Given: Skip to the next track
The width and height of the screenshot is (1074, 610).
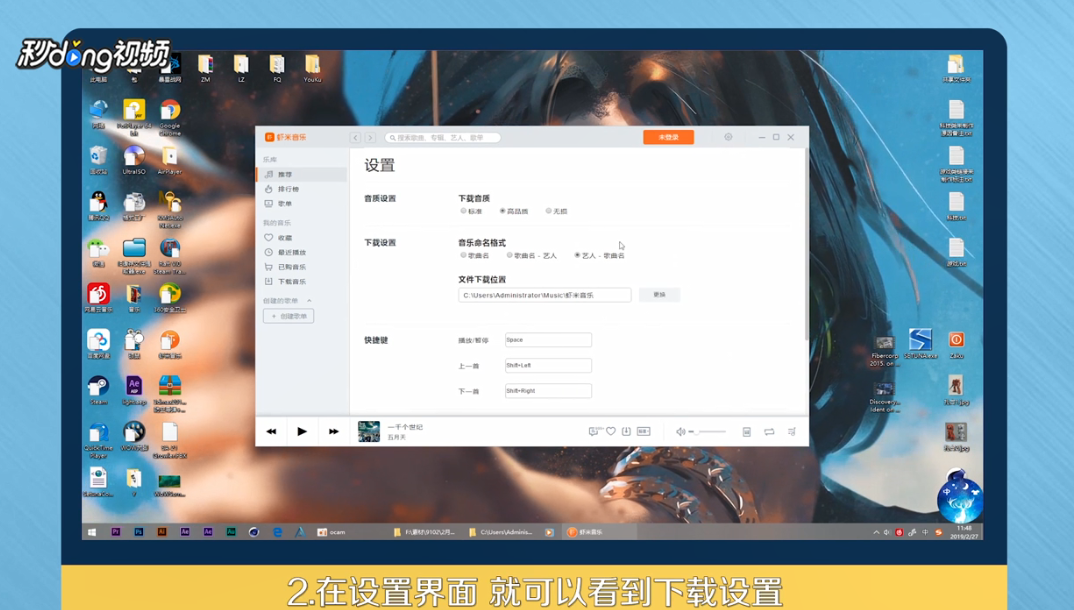Looking at the screenshot, I should pos(334,431).
